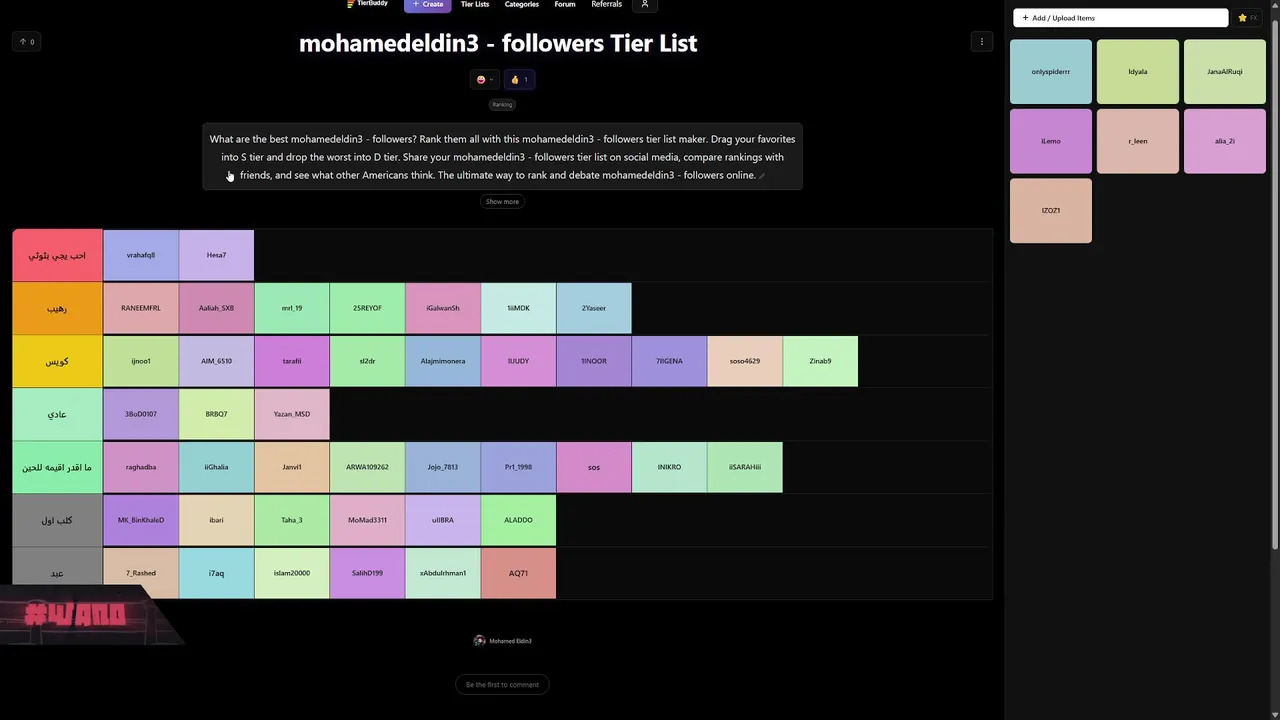This screenshot has width=1280, height=720.
Task: Click the TierBuddy logo
Action: pyautogui.click(x=368, y=4)
